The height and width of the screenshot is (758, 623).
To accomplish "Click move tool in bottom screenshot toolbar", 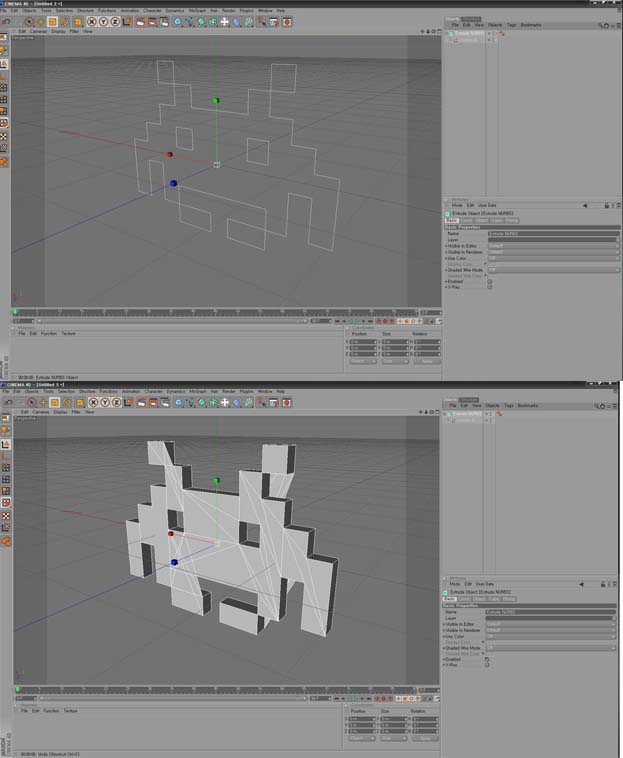I will pyautogui.click(x=43, y=402).
